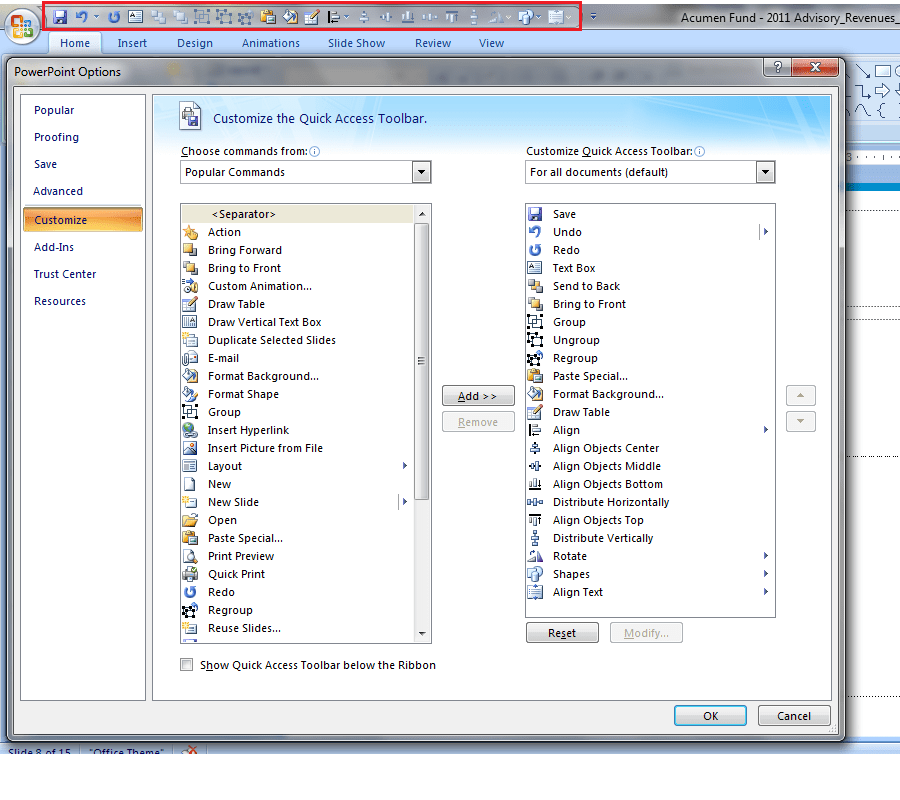Click the Save icon in the Quick Access Toolbar
Image resolution: width=900 pixels, height=800 pixels.
[60, 17]
